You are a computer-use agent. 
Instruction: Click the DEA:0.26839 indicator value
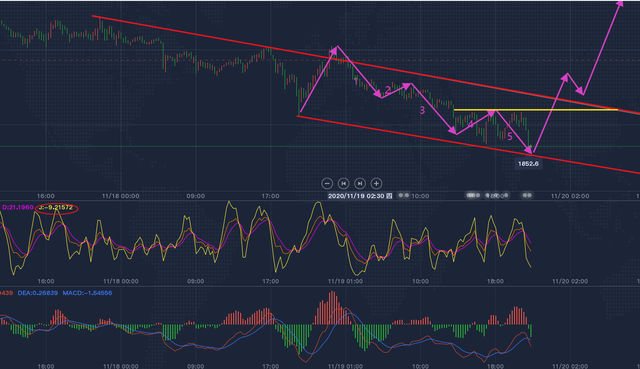[x=38, y=293]
